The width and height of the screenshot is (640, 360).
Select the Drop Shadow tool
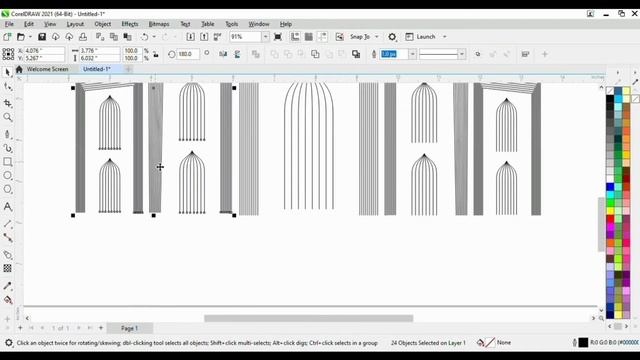click(x=7, y=255)
